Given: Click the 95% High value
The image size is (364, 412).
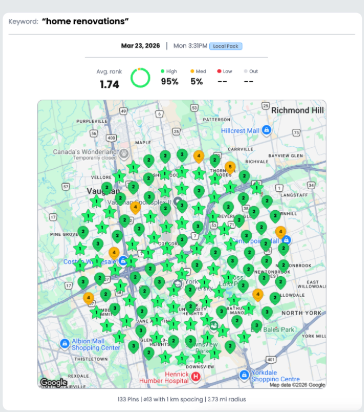Looking at the screenshot, I should (x=170, y=81).
